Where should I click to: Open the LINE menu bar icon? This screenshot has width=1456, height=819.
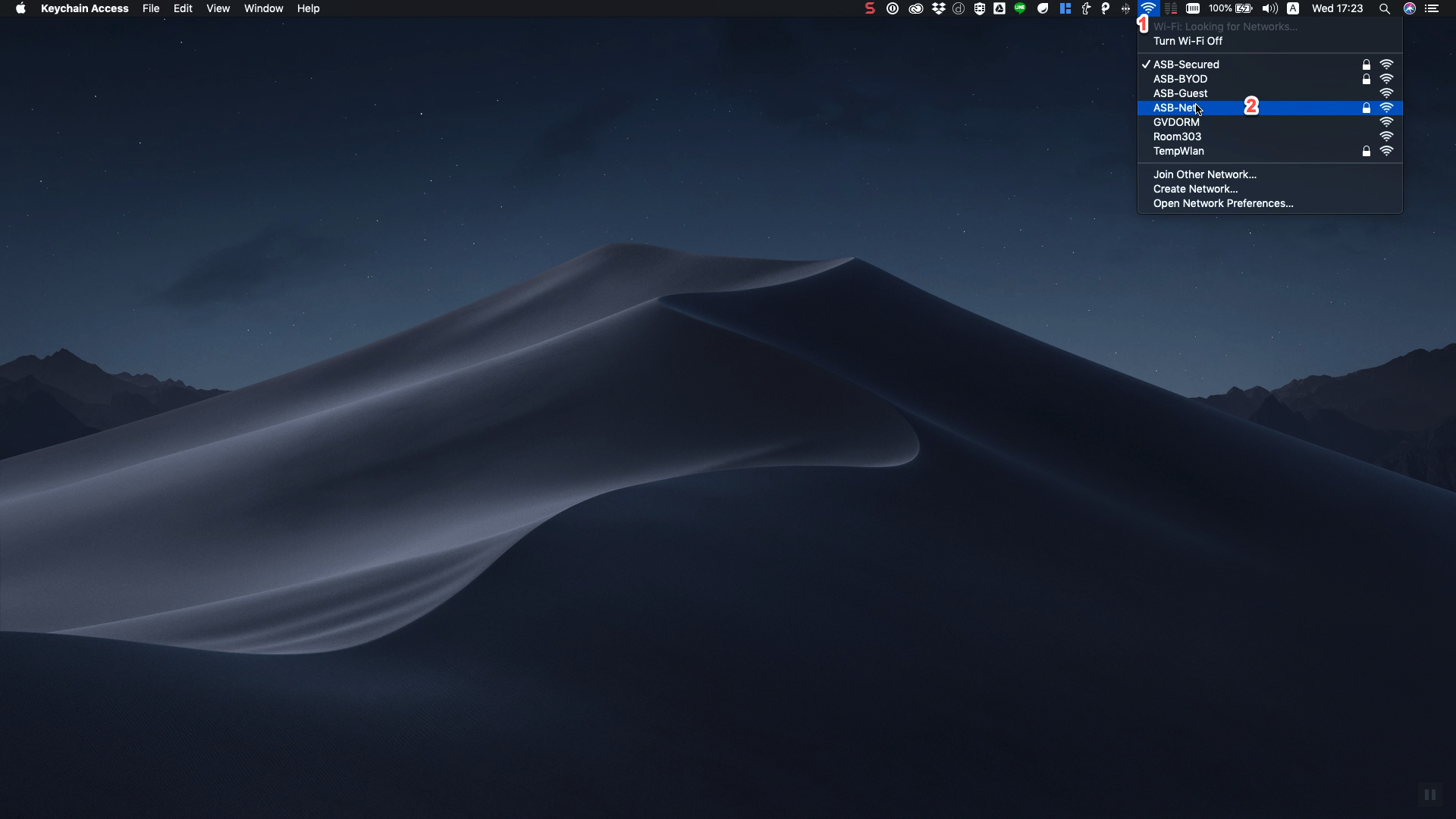1020,8
